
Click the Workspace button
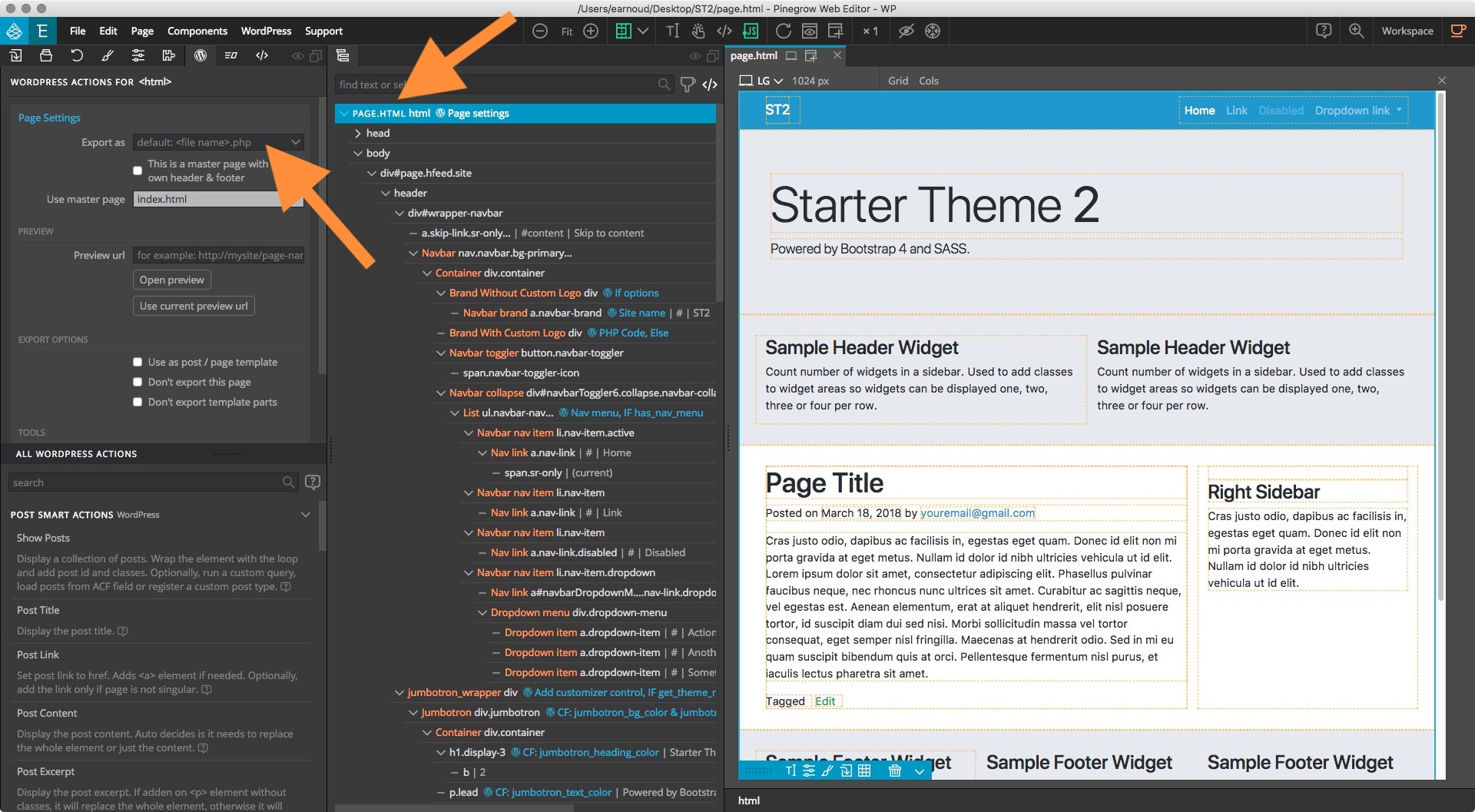tap(1407, 31)
